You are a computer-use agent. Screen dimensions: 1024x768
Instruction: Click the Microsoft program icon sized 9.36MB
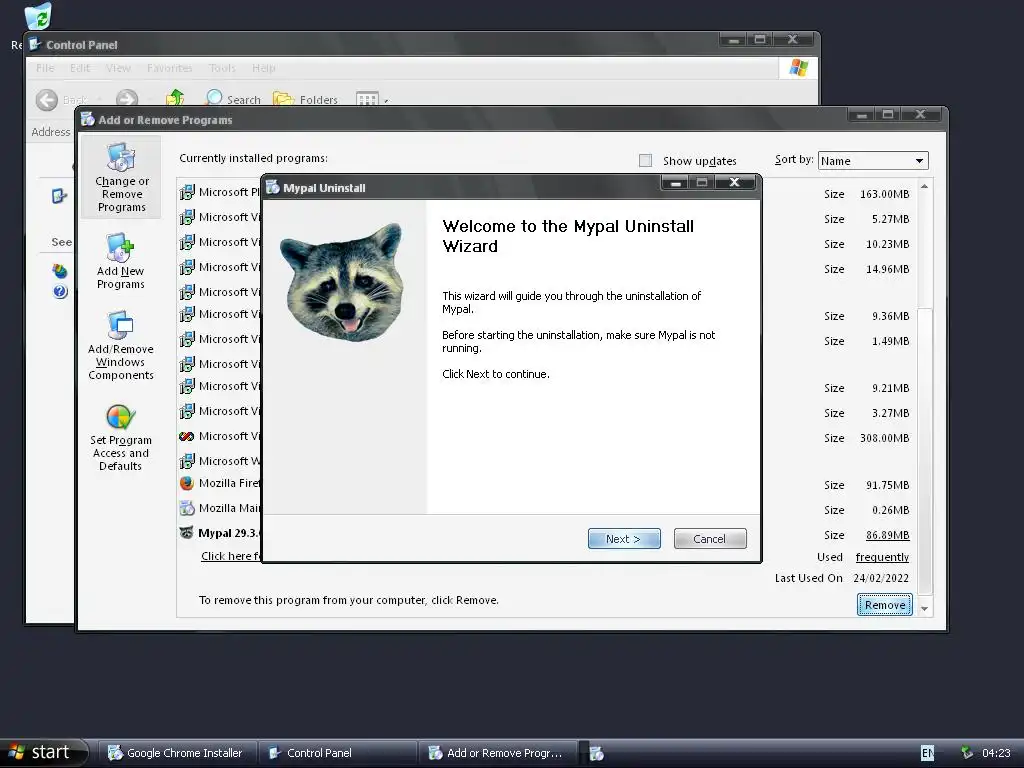pos(187,314)
